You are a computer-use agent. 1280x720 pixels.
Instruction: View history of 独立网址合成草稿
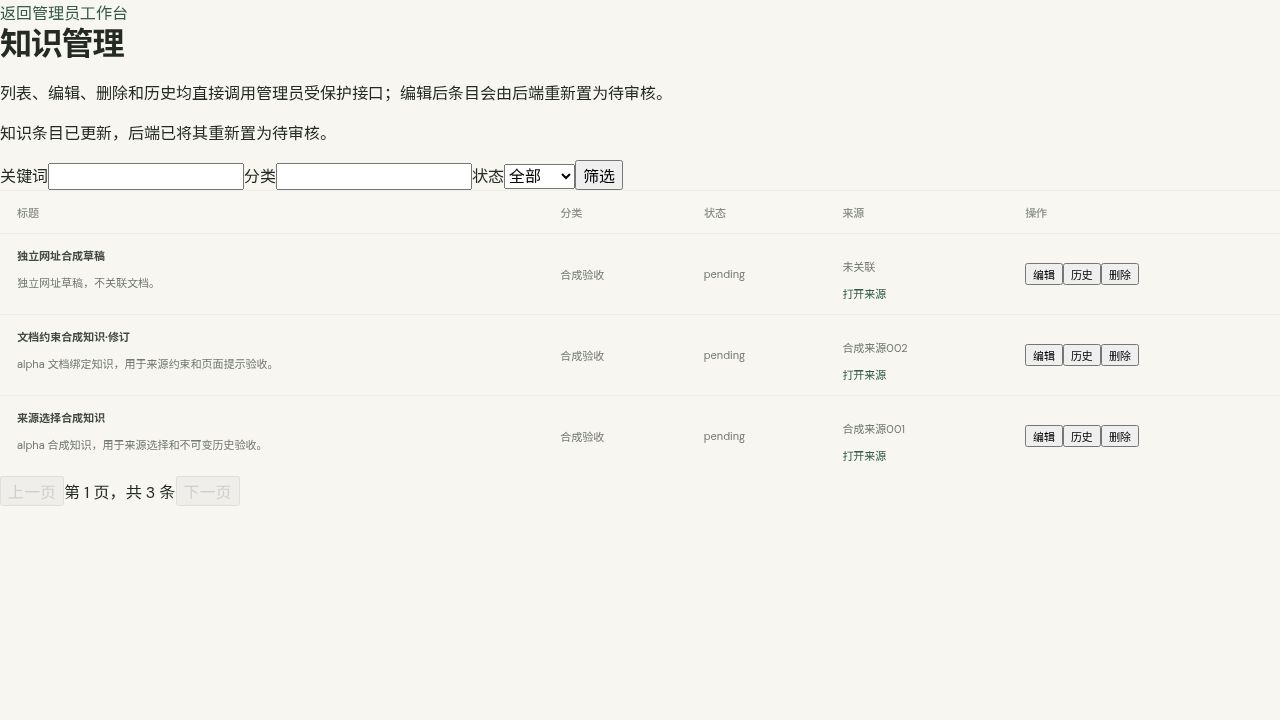coord(1082,274)
